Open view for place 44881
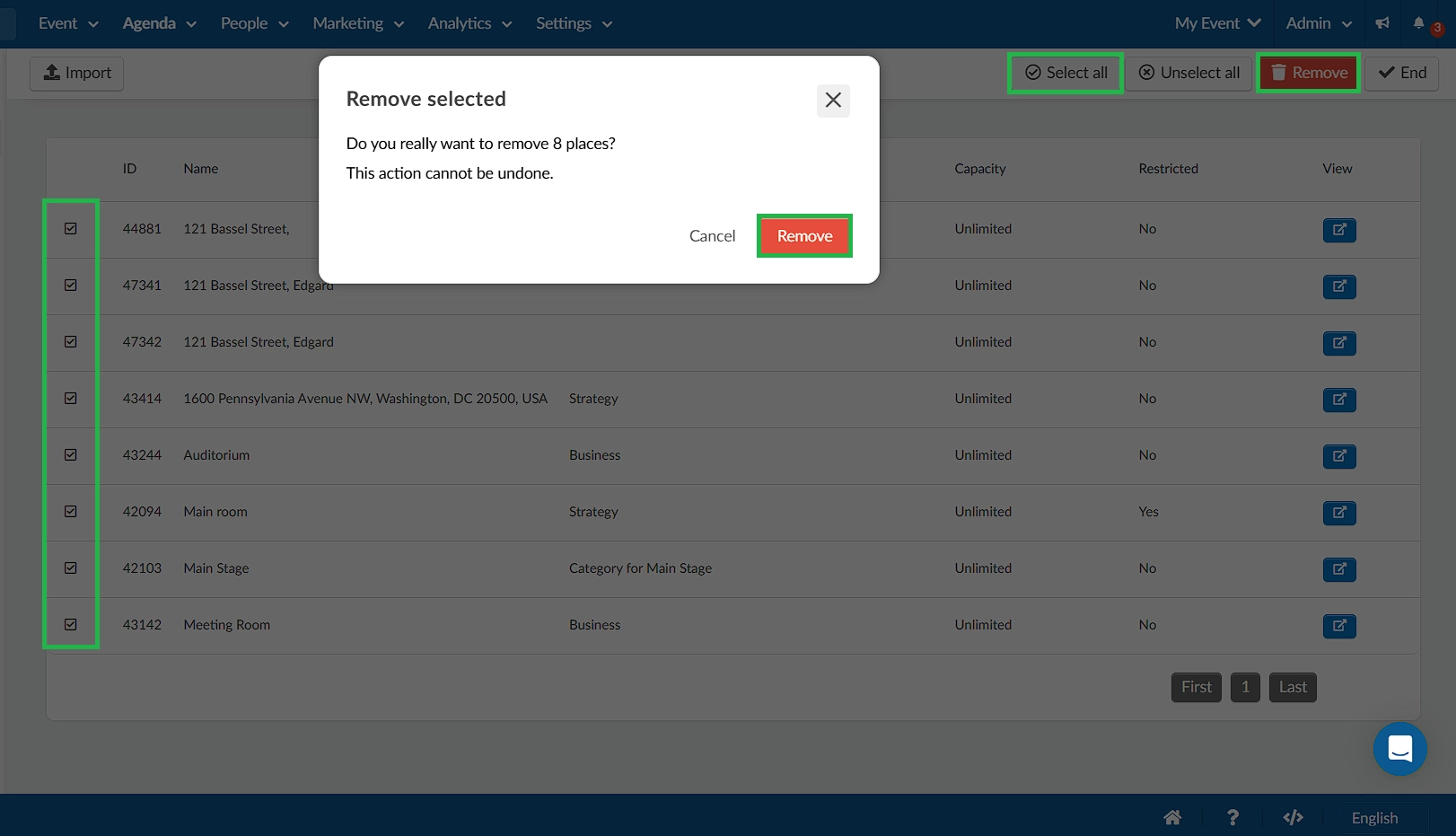1456x836 pixels. [1339, 230]
